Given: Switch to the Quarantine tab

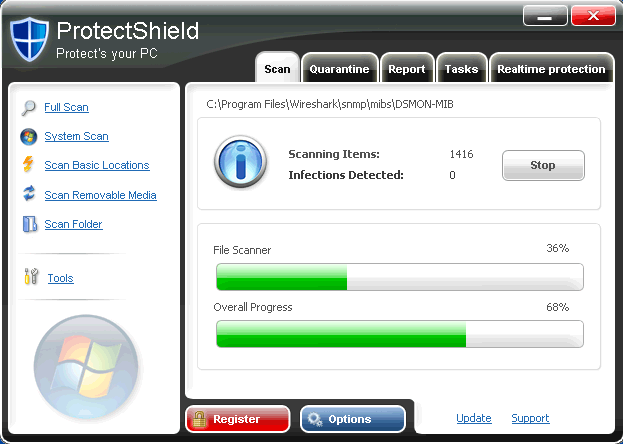Looking at the screenshot, I should coord(339,69).
